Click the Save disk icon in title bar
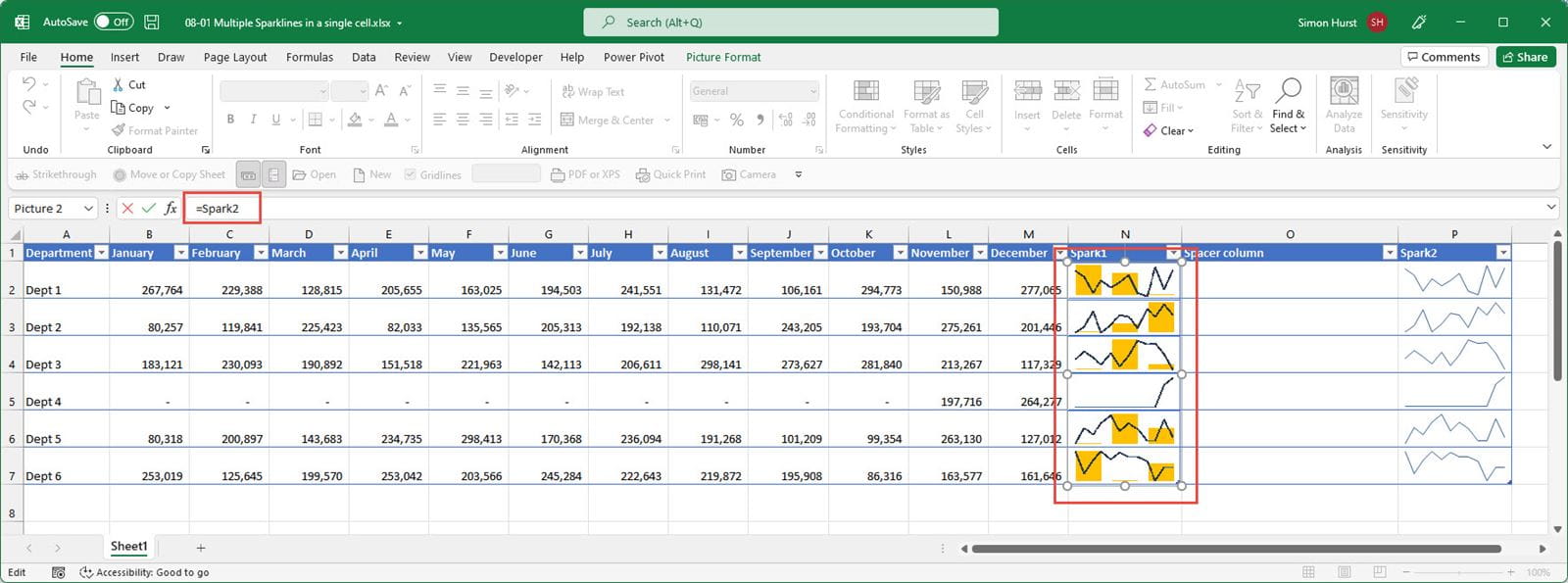Viewport: 1568px width, 583px height. 152,22
